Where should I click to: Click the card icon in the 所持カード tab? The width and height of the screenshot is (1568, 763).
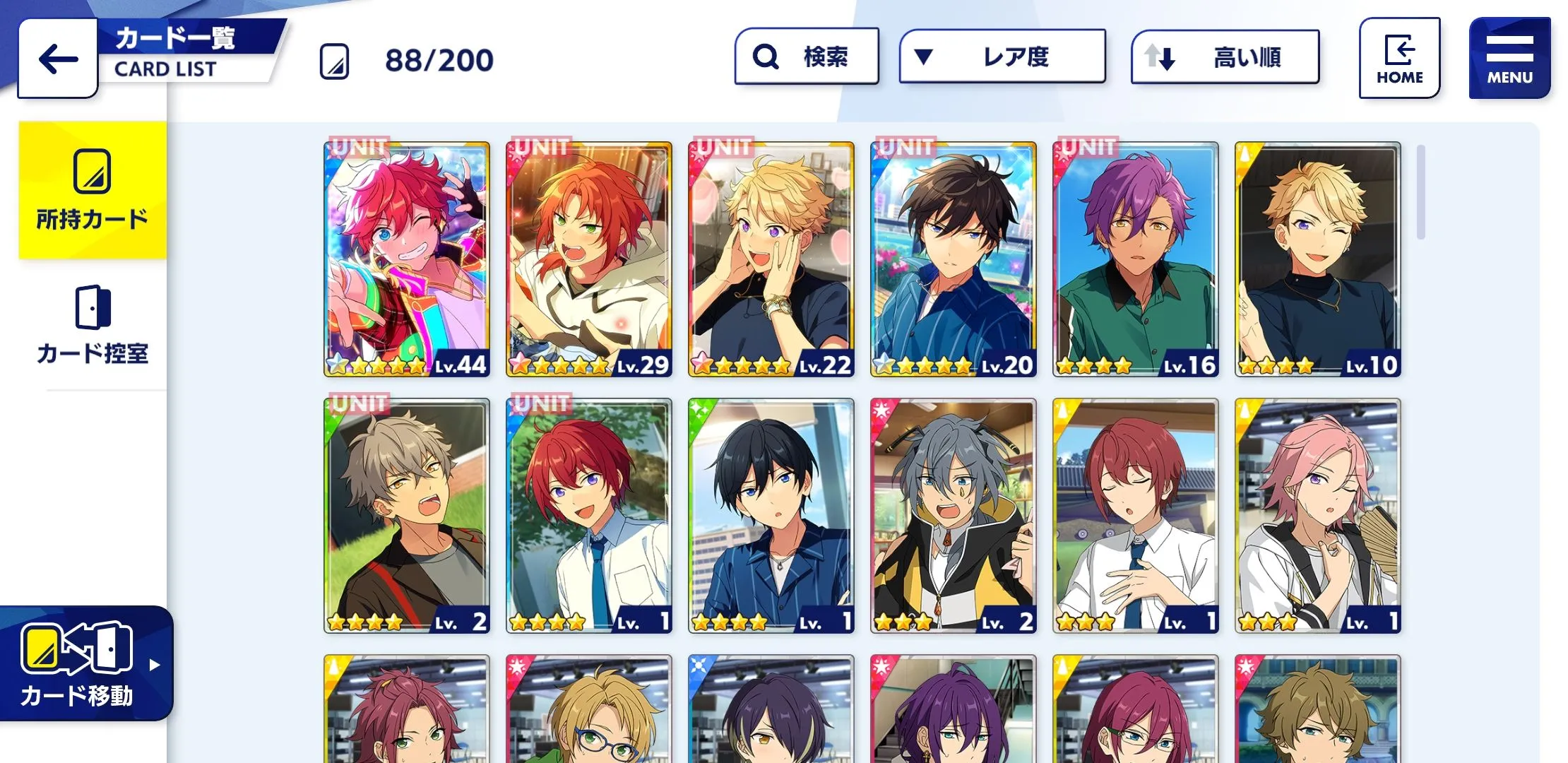coord(93,171)
